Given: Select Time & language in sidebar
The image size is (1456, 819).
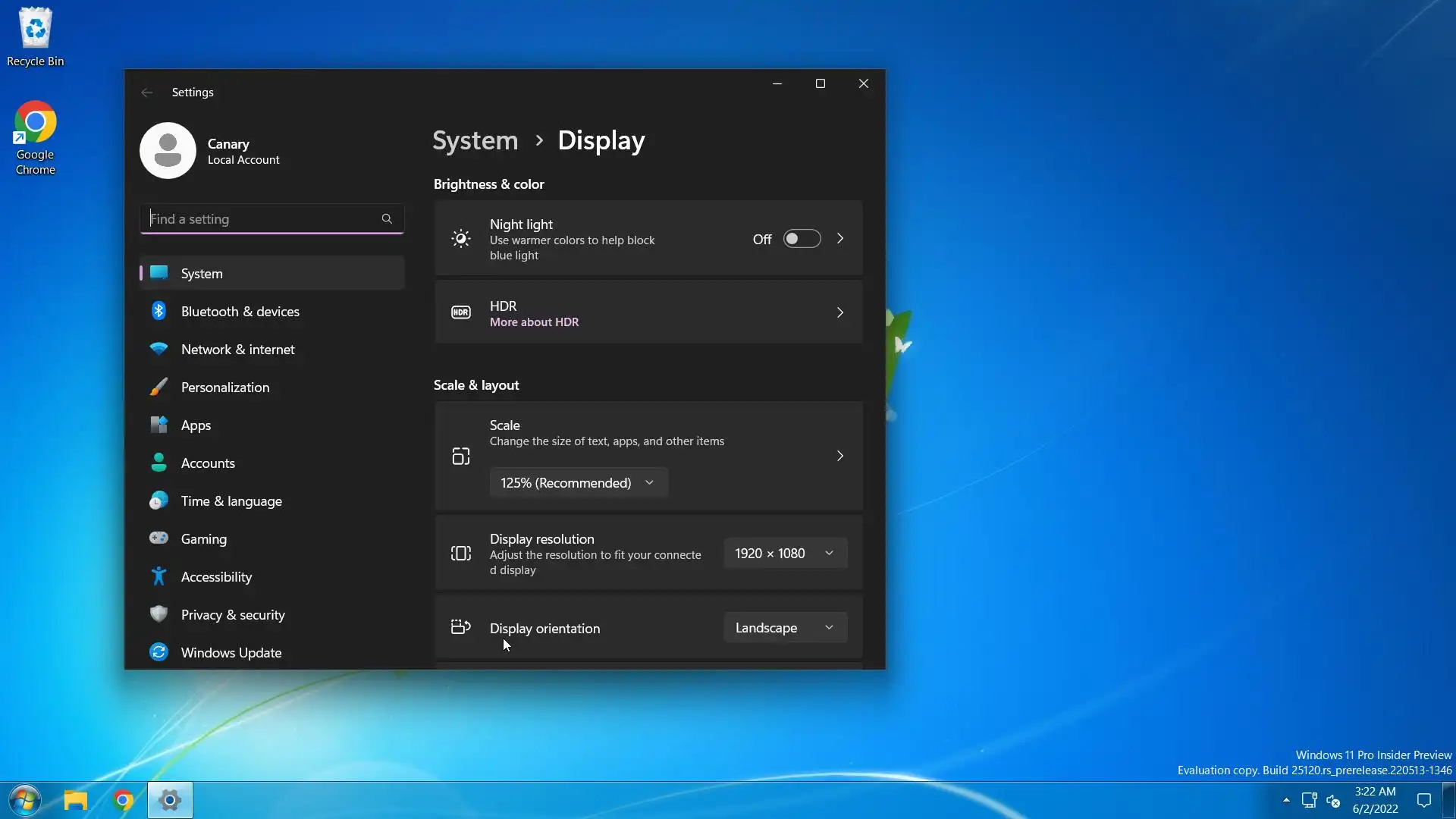Looking at the screenshot, I should (x=231, y=501).
